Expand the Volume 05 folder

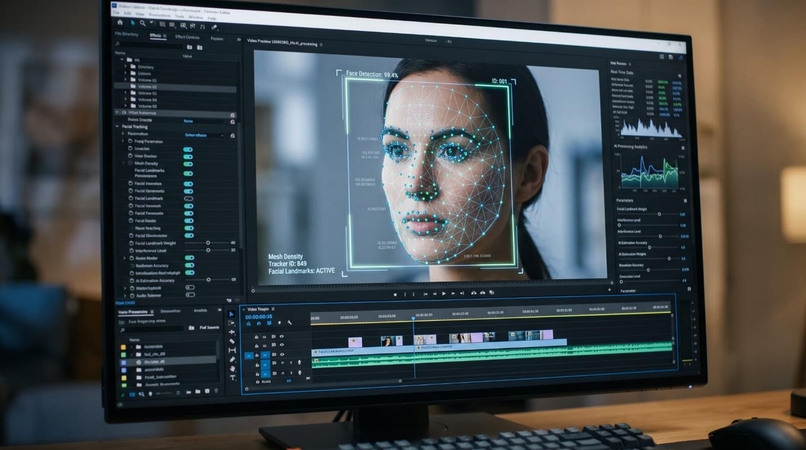point(125,106)
